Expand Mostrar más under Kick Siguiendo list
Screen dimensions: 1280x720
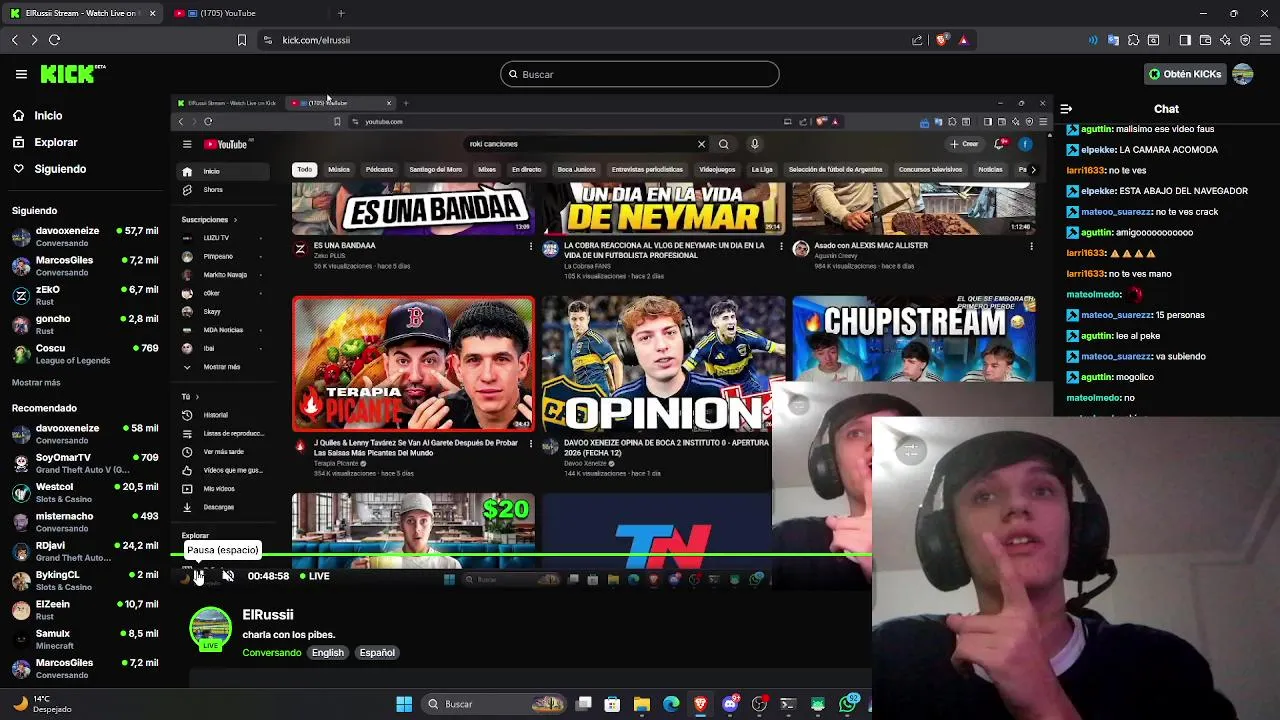tap(36, 383)
